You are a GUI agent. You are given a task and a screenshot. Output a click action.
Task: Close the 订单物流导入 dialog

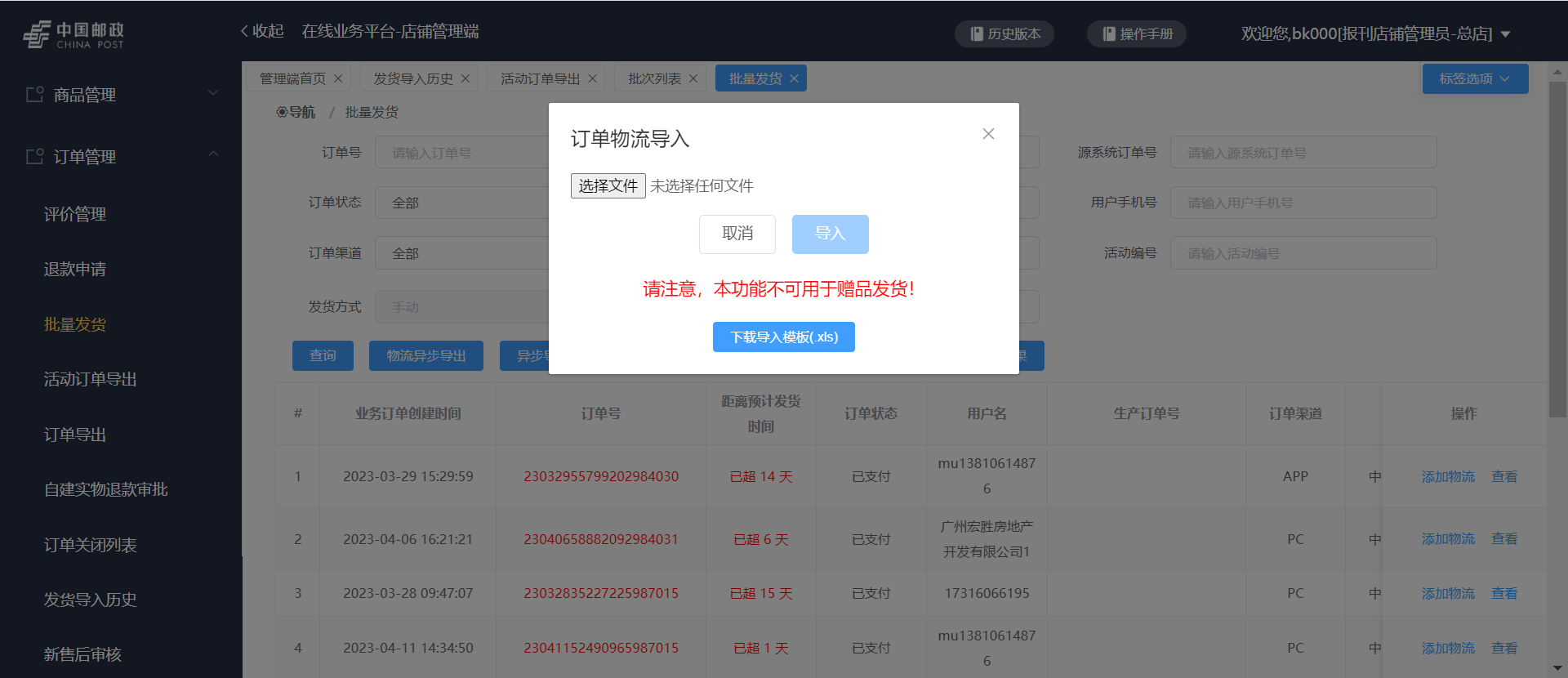coord(988,134)
